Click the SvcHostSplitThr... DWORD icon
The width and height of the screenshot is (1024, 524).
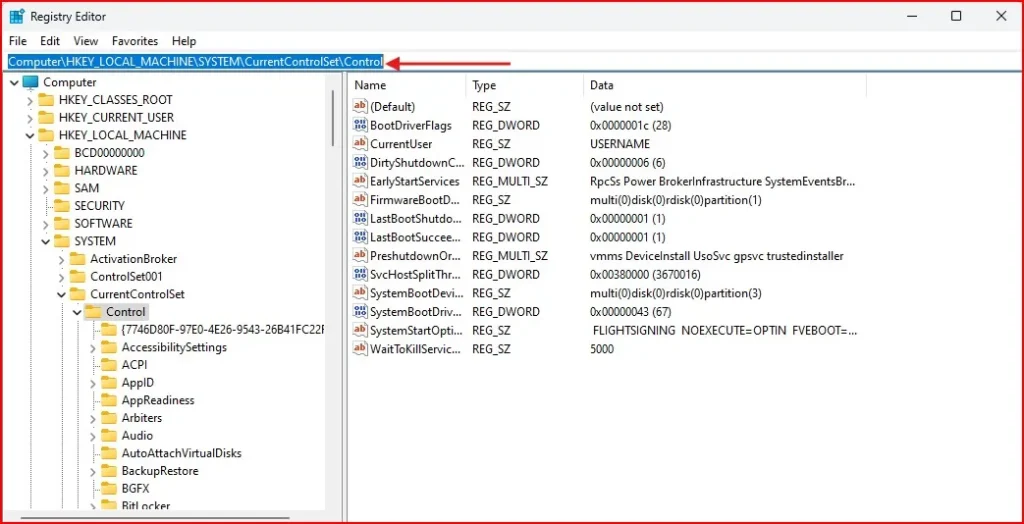click(x=360, y=274)
